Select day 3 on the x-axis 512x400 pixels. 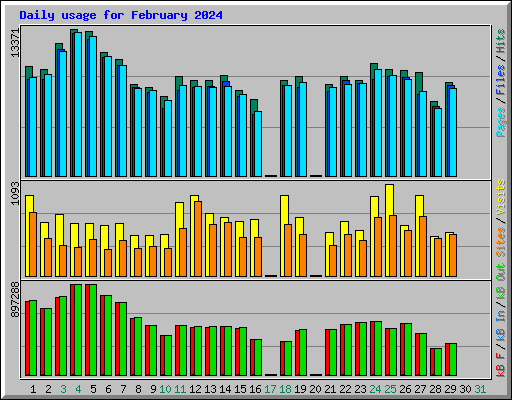point(63,389)
